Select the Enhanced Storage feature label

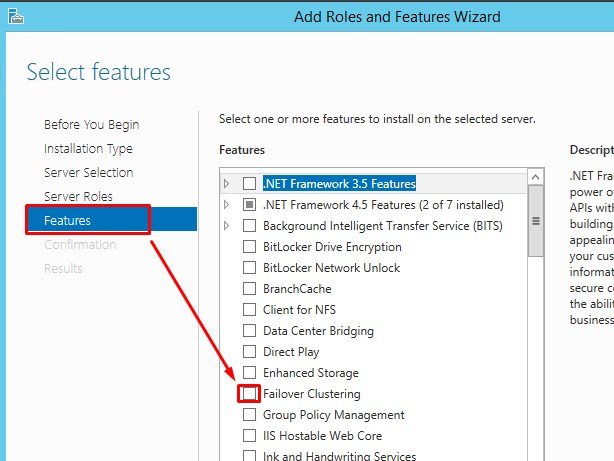click(x=310, y=373)
